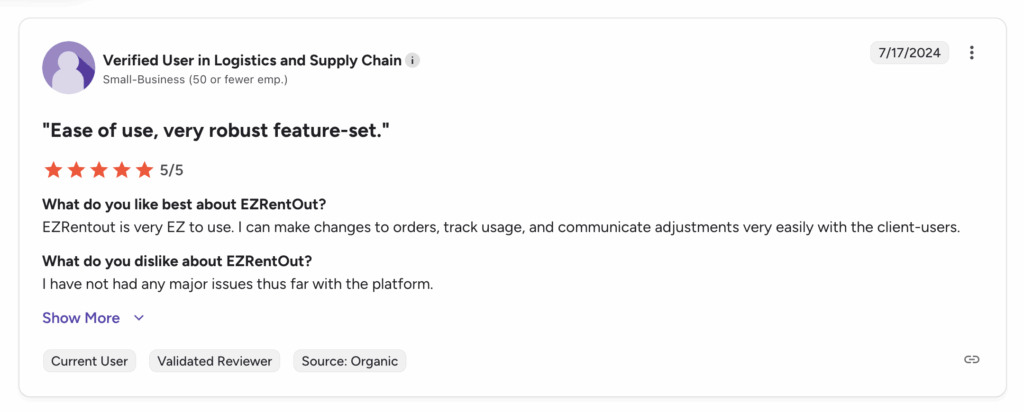
Task: Click Verified User in Logistics reviewer name
Action: 252,60
